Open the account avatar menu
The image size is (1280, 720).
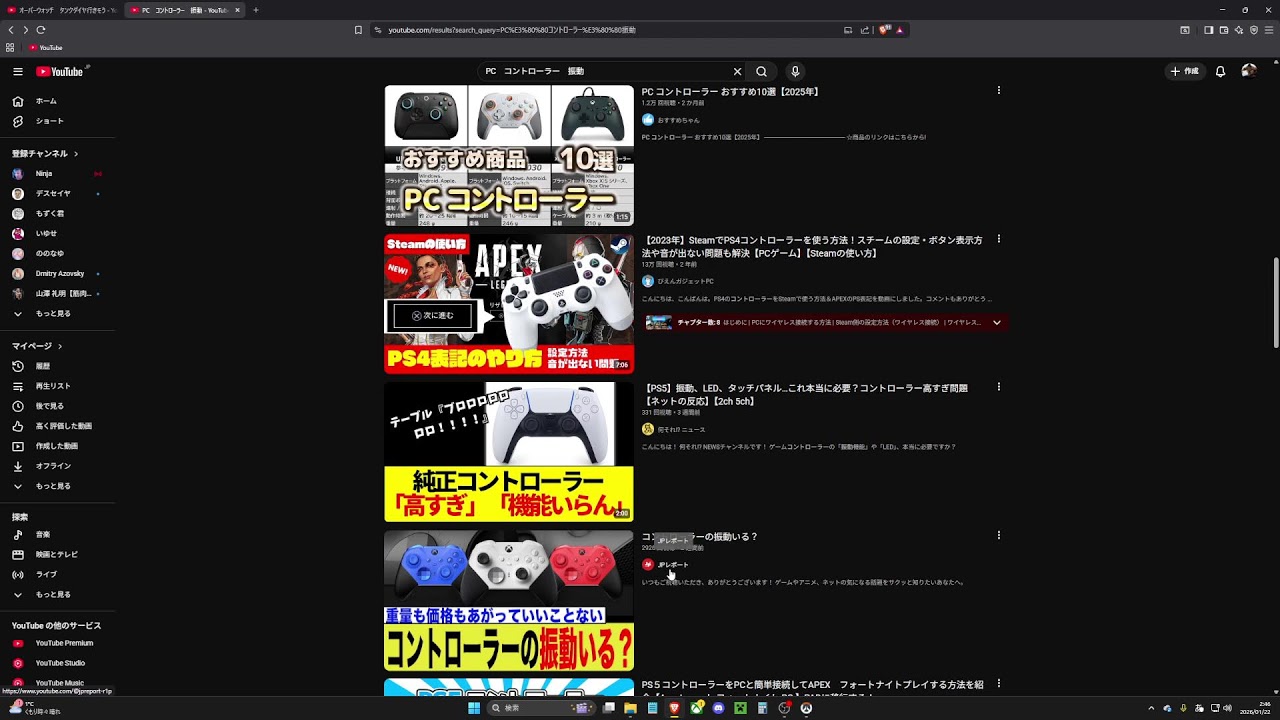1249,71
